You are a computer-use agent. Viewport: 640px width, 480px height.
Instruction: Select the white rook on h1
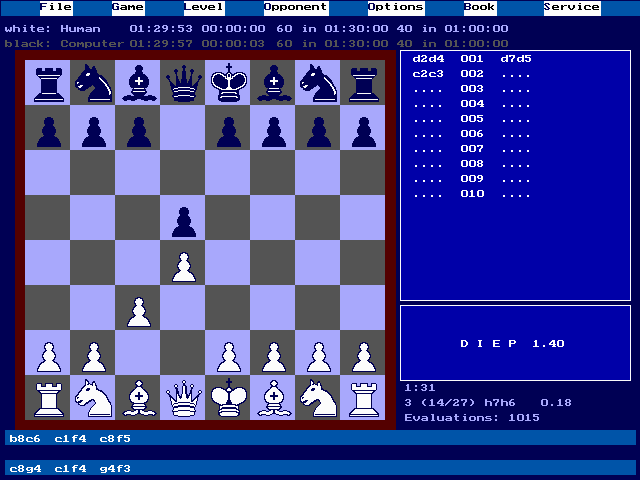pos(364,399)
